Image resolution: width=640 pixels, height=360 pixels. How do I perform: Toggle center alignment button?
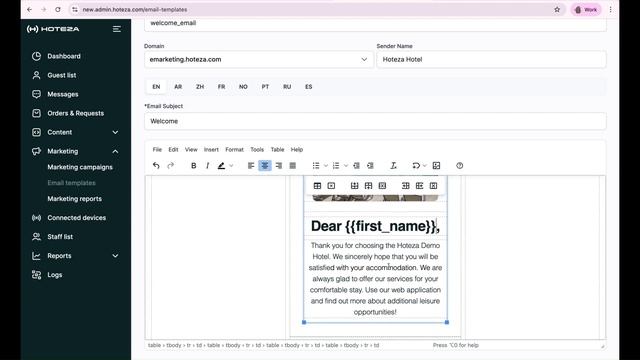click(x=265, y=166)
